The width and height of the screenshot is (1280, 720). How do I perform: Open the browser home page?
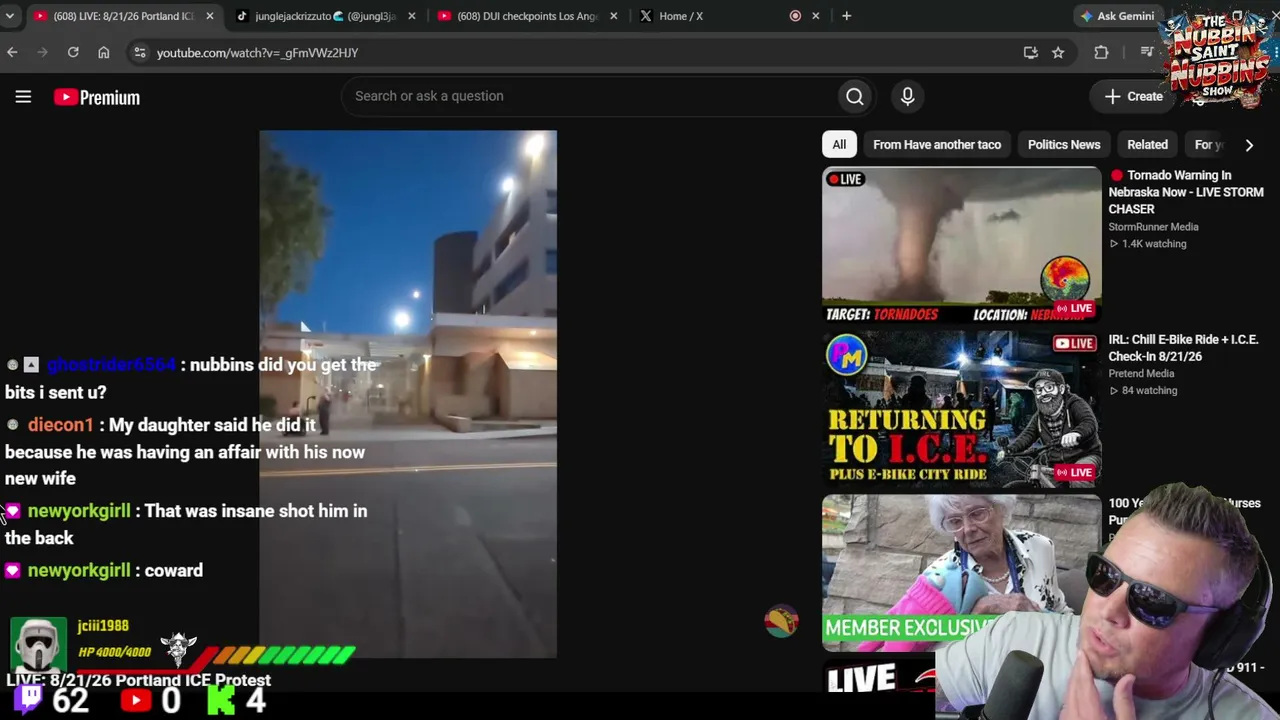(x=103, y=52)
